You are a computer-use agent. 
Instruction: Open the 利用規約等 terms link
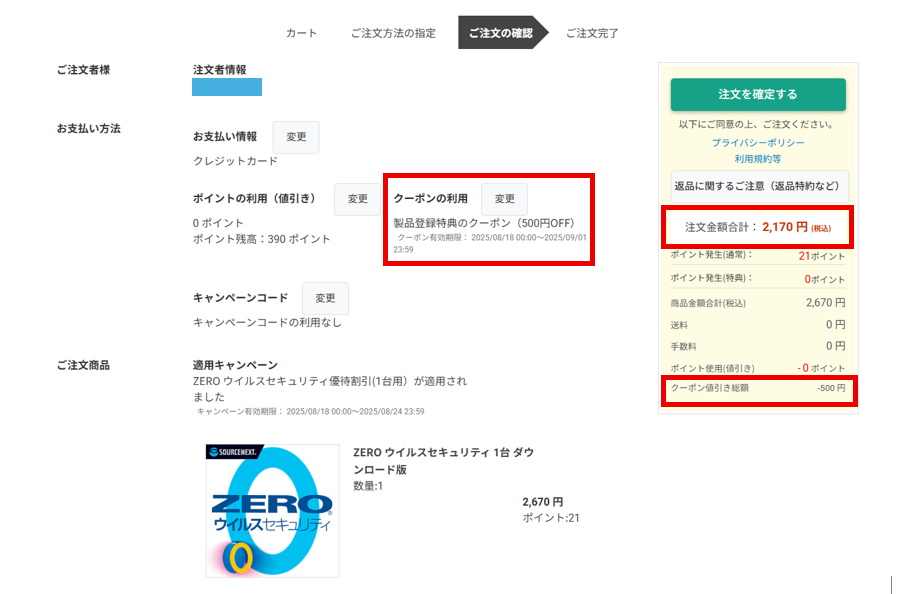(x=758, y=159)
